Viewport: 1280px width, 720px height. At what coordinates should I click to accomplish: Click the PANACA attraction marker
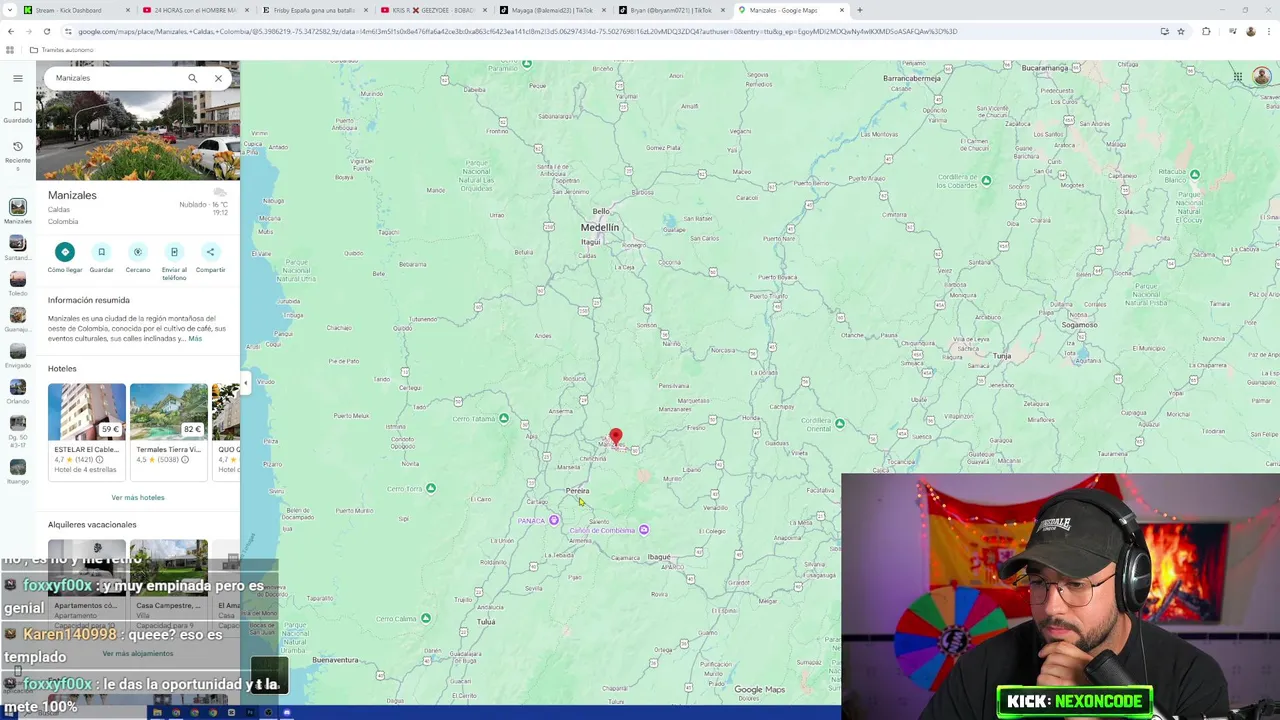[554, 520]
